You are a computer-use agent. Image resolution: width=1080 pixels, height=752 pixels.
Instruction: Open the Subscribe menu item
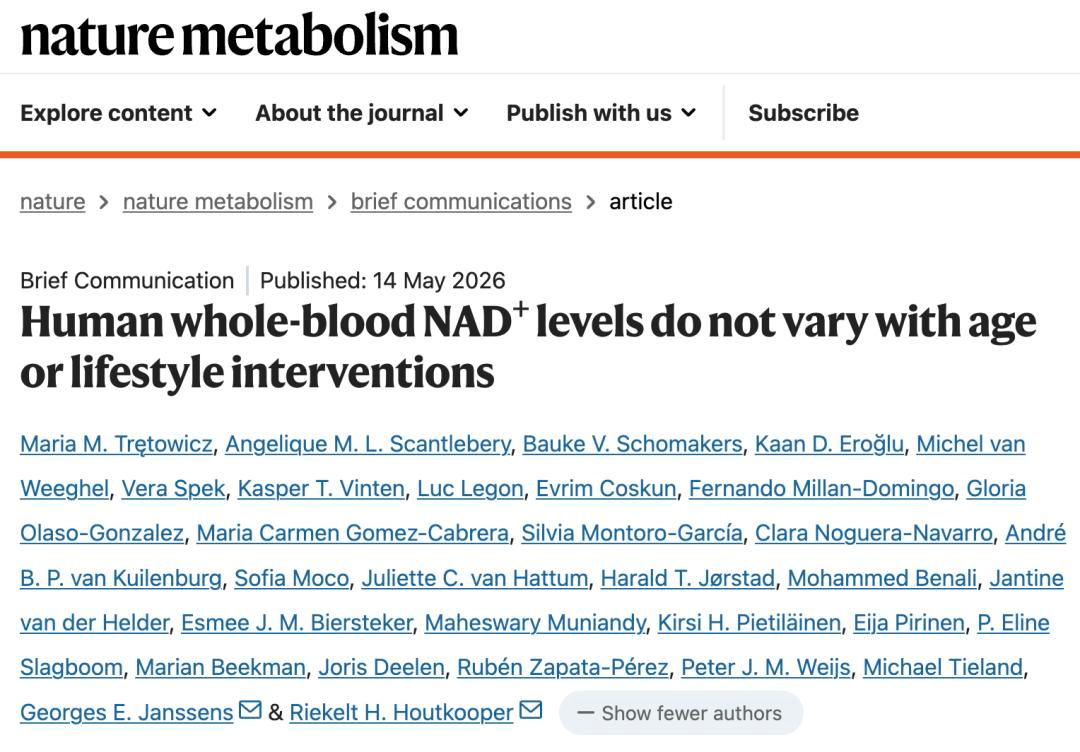tap(803, 113)
